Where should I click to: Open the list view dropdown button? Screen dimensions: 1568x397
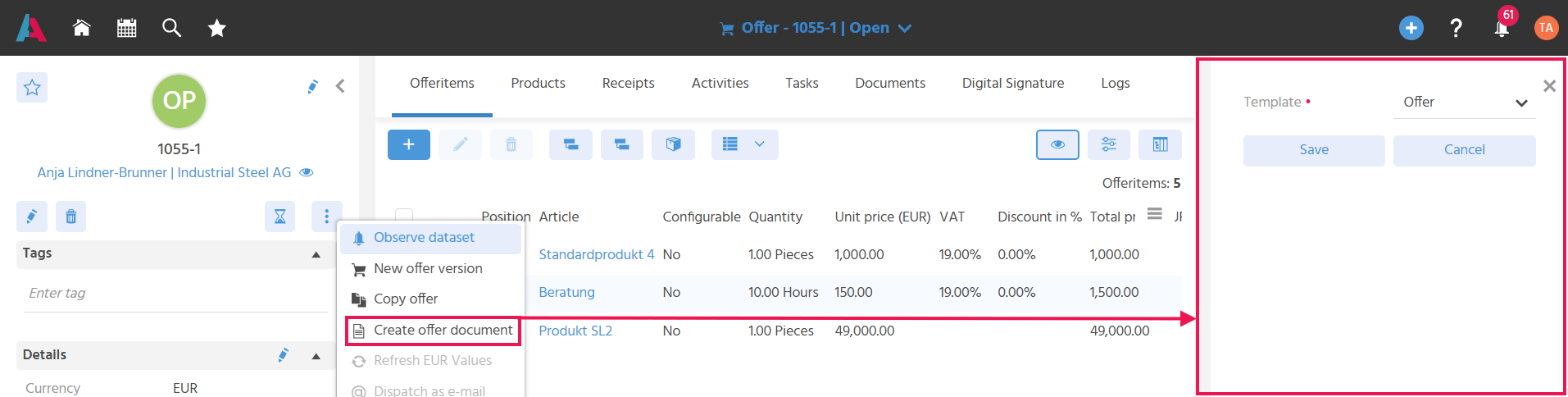point(744,144)
